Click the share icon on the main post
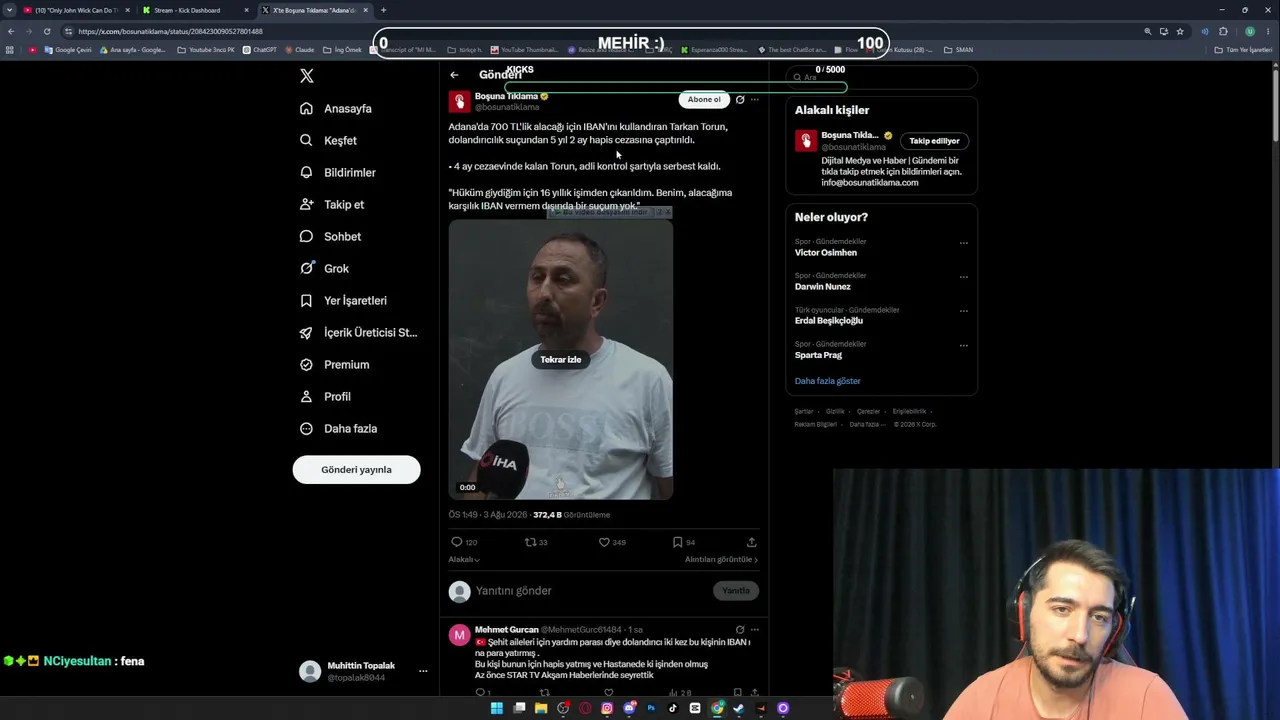Image resolution: width=1280 pixels, height=720 pixels. point(752,542)
